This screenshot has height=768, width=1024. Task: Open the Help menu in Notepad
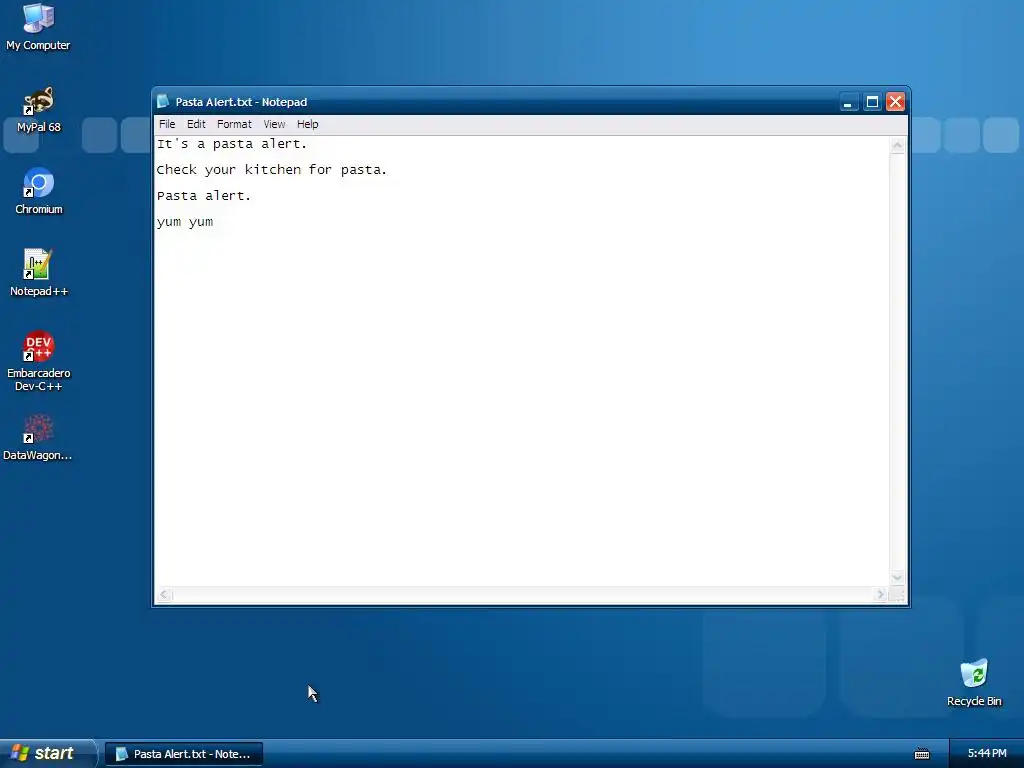pos(308,124)
